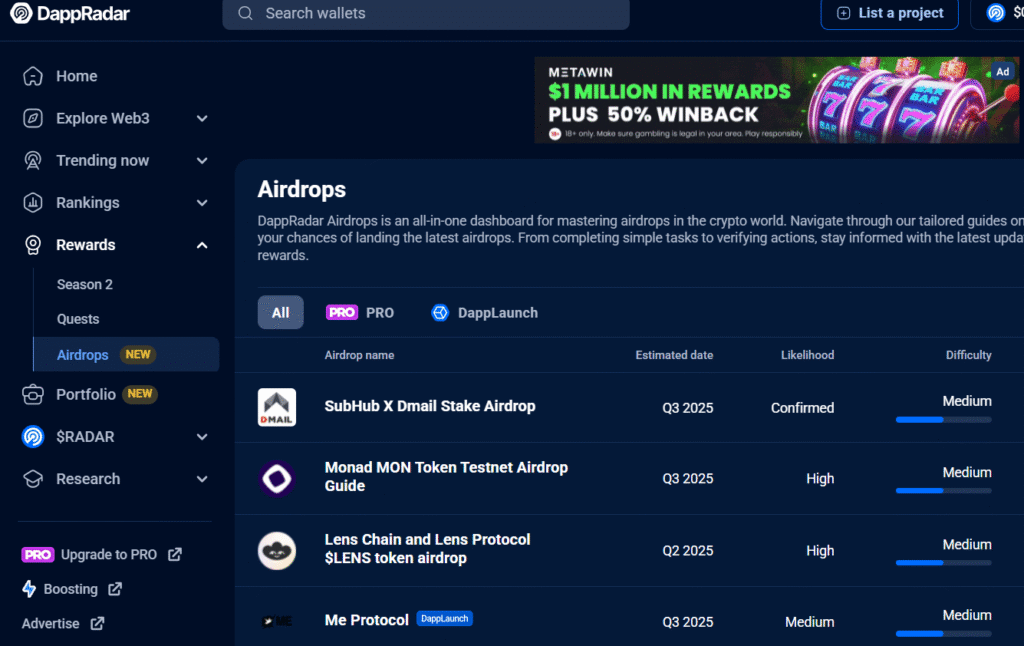This screenshot has height=646, width=1024.
Task: Click the Portfolio briefcase icon
Action: tap(33, 395)
